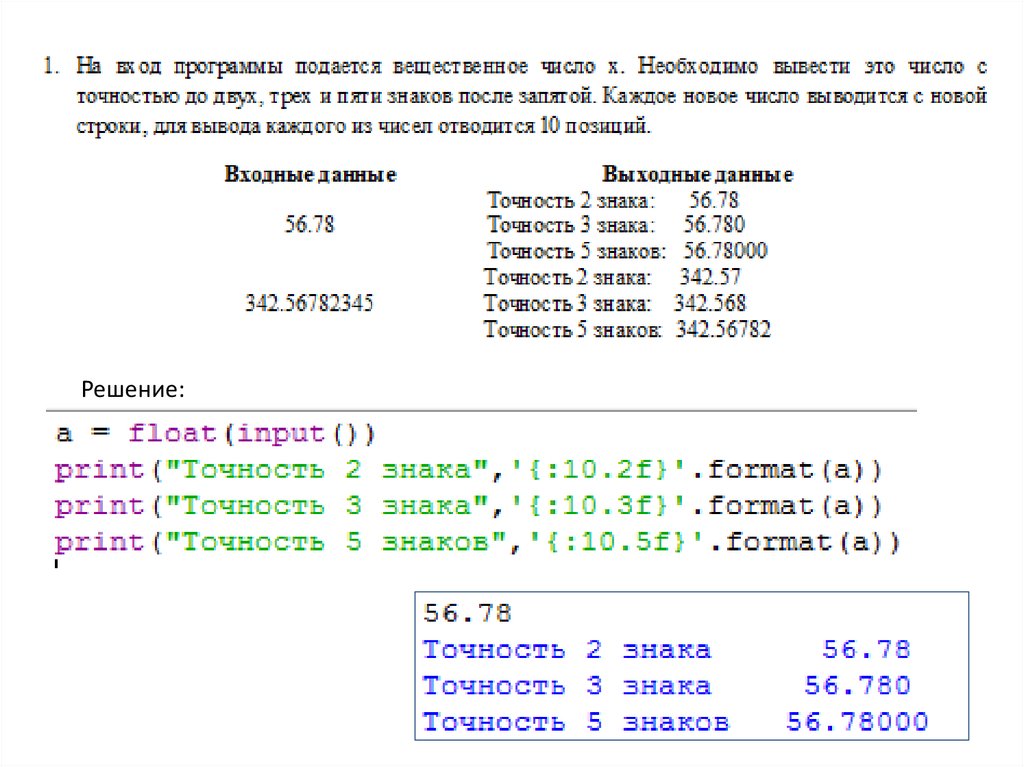Click "Точность 2 знака" in the blue console output
1024x767 pixels.
[566, 650]
